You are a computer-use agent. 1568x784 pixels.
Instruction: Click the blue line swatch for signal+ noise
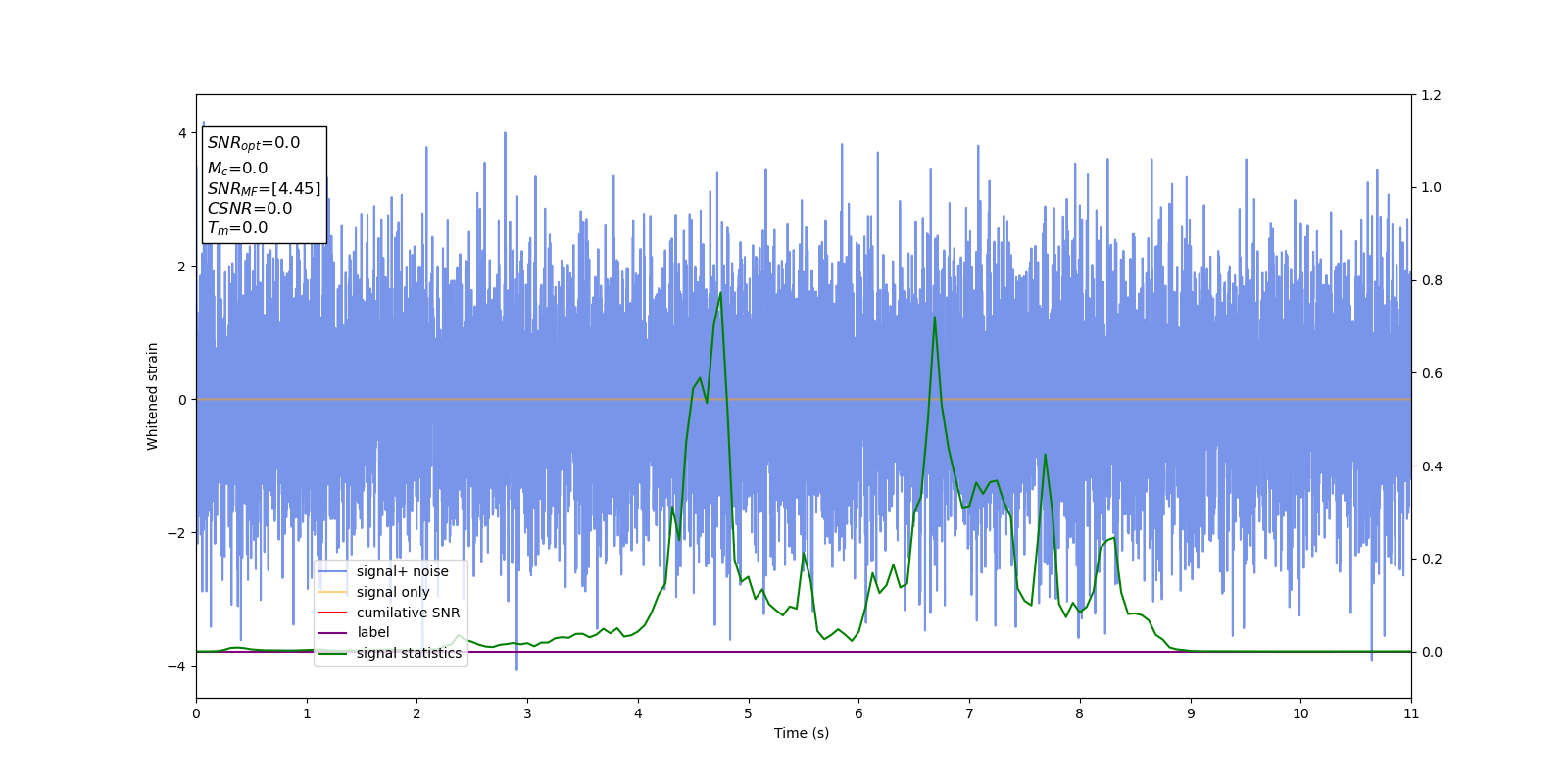pyautogui.click(x=333, y=572)
